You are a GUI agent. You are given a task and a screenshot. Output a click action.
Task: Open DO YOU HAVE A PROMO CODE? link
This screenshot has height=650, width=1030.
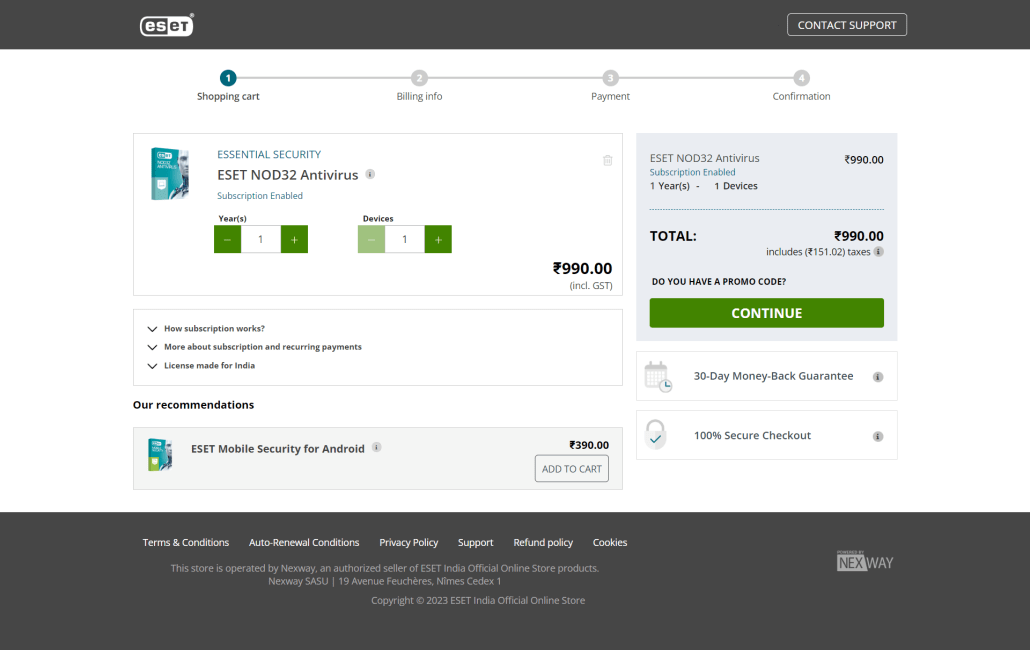click(x=719, y=282)
